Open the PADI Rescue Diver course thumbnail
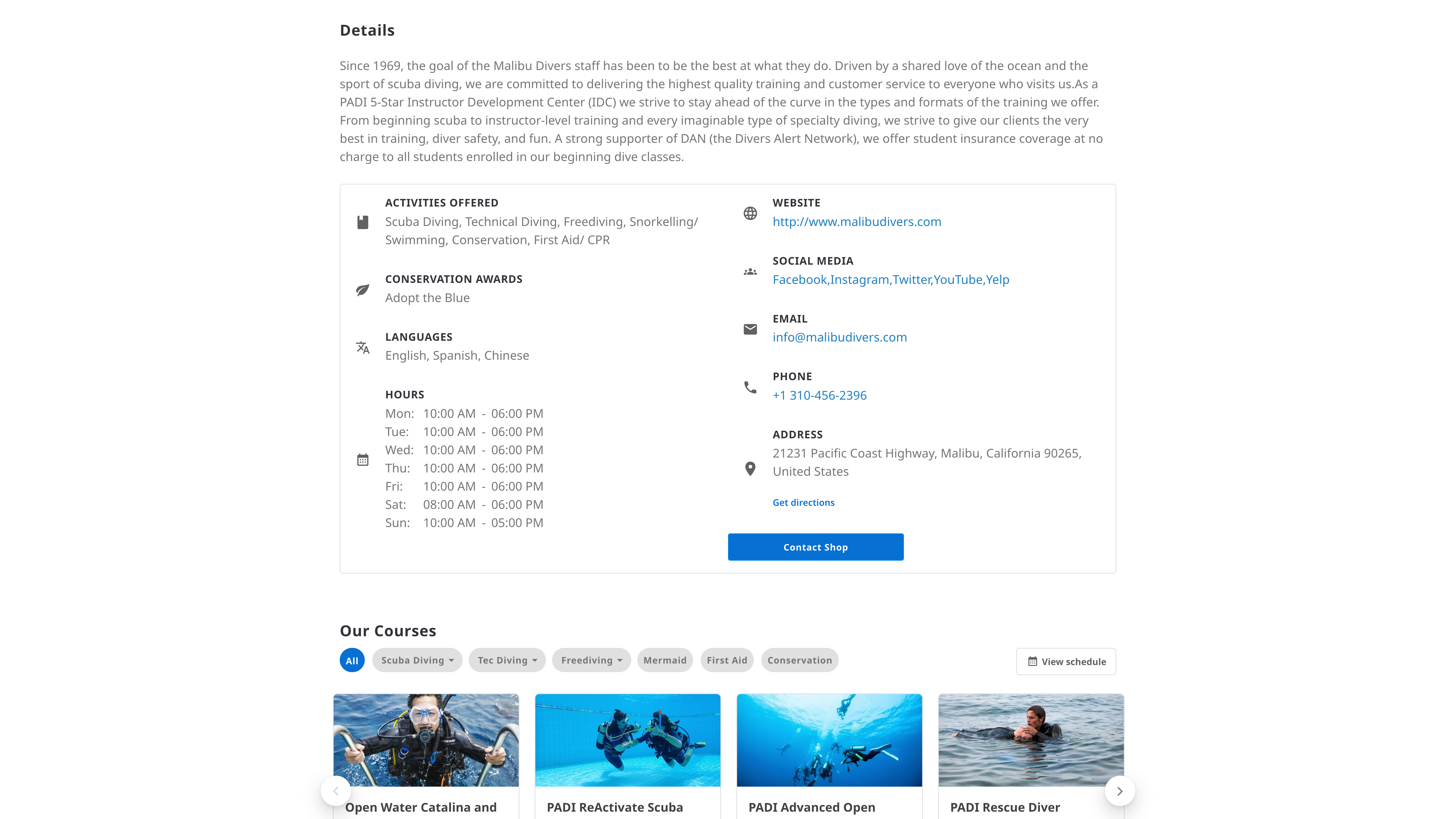The image size is (1456, 819). tap(1031, 740)
